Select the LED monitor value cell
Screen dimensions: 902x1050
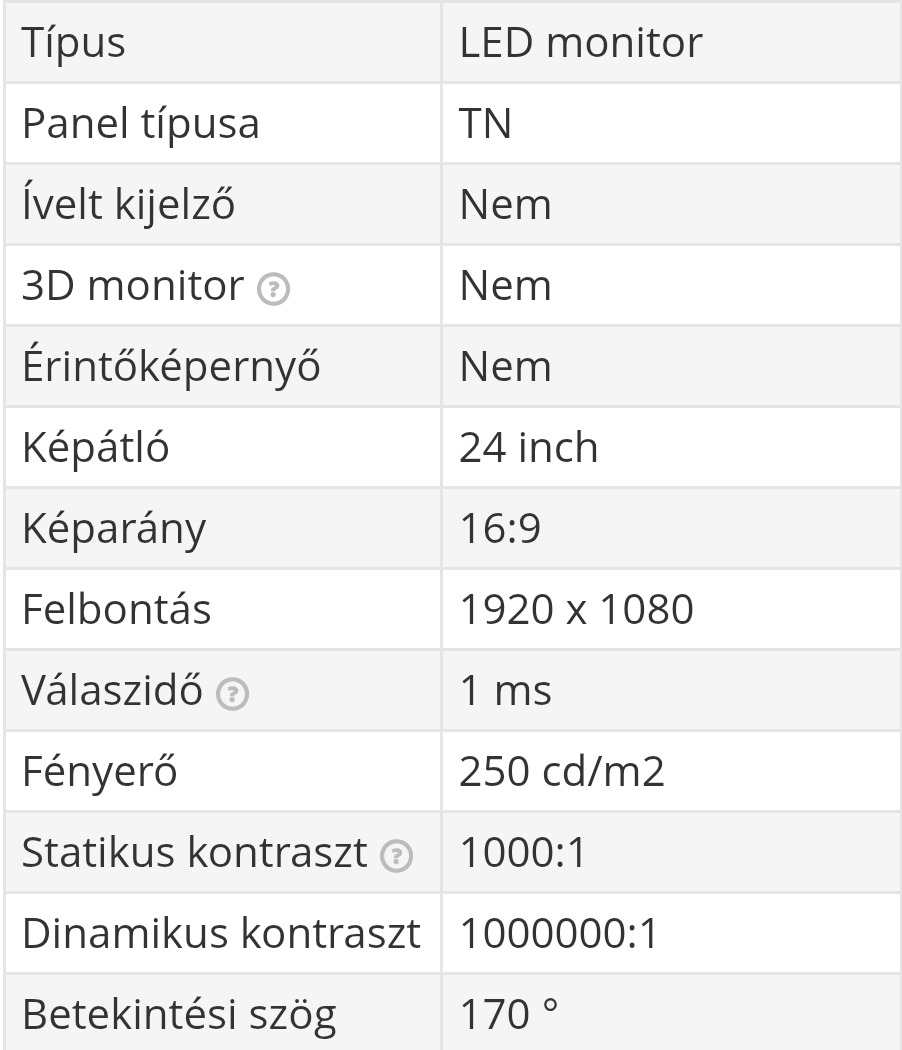[580, 43]
